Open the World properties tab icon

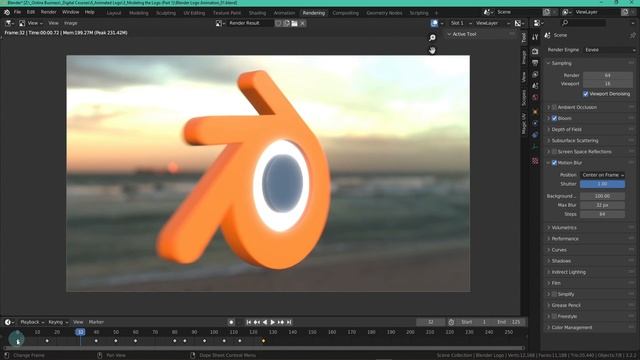point(535,98)
